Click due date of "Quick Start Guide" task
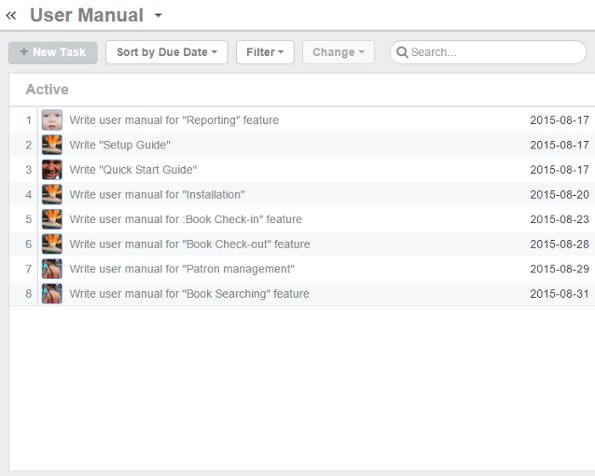This screenshot has width=595, height=476. pos(559,170)
